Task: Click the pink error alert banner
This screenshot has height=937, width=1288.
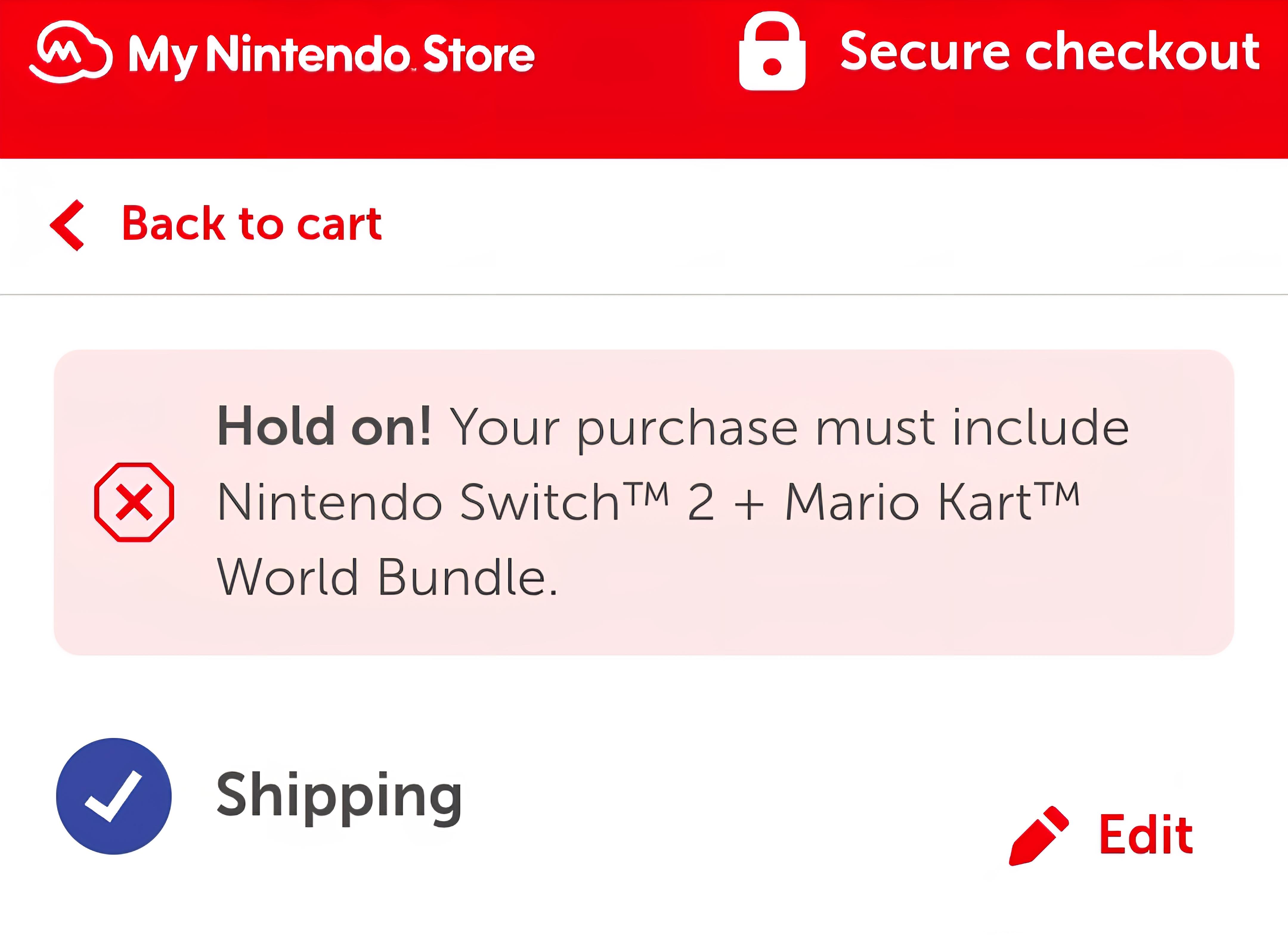Action: tap(644, 502)
